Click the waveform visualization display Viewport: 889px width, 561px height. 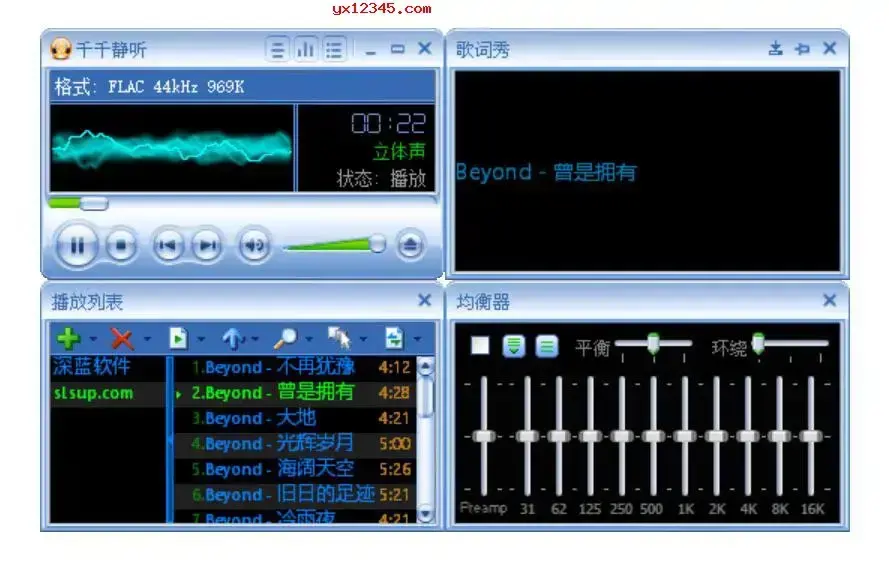172,149
